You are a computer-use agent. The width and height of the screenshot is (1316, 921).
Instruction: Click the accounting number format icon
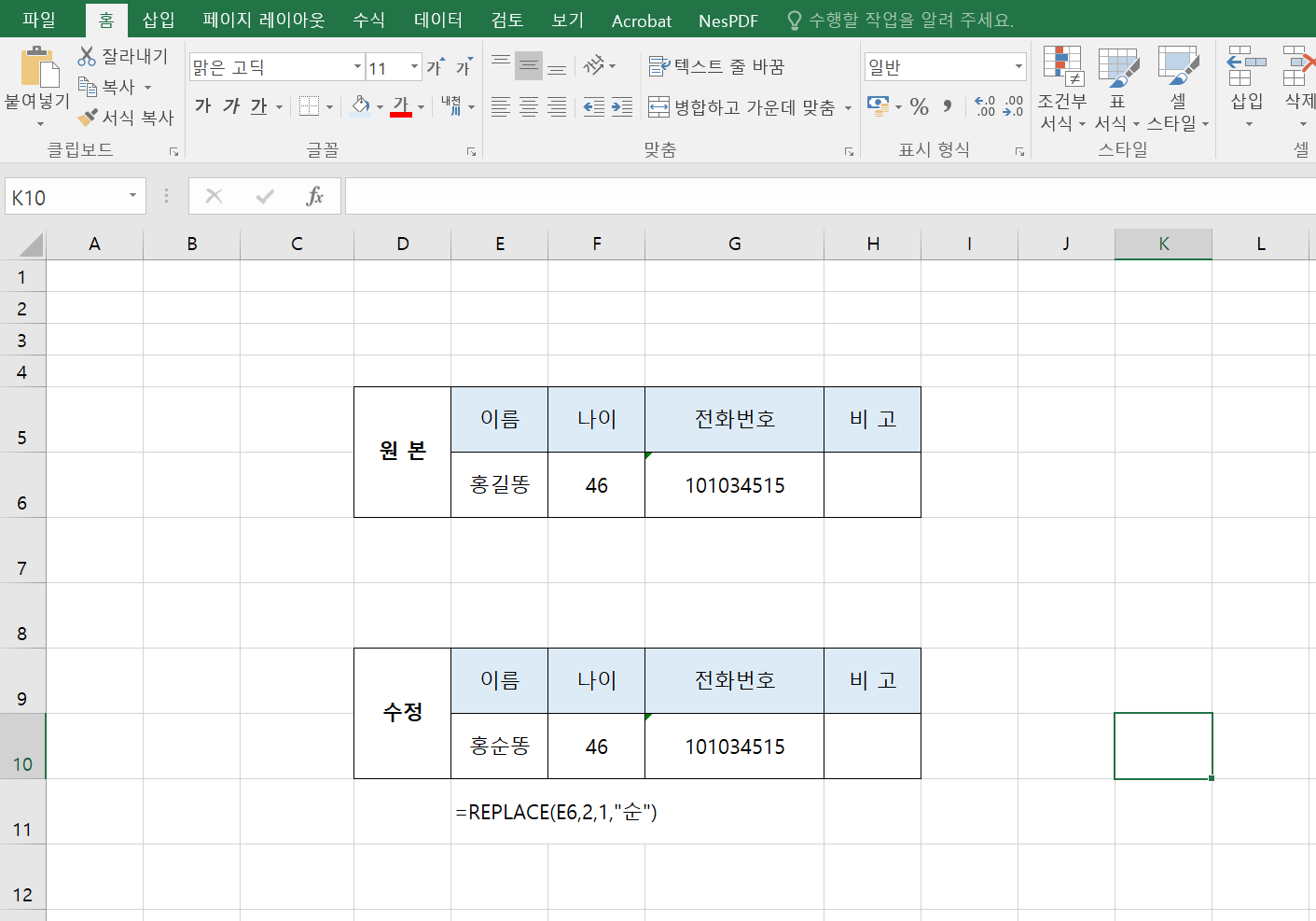878,106
